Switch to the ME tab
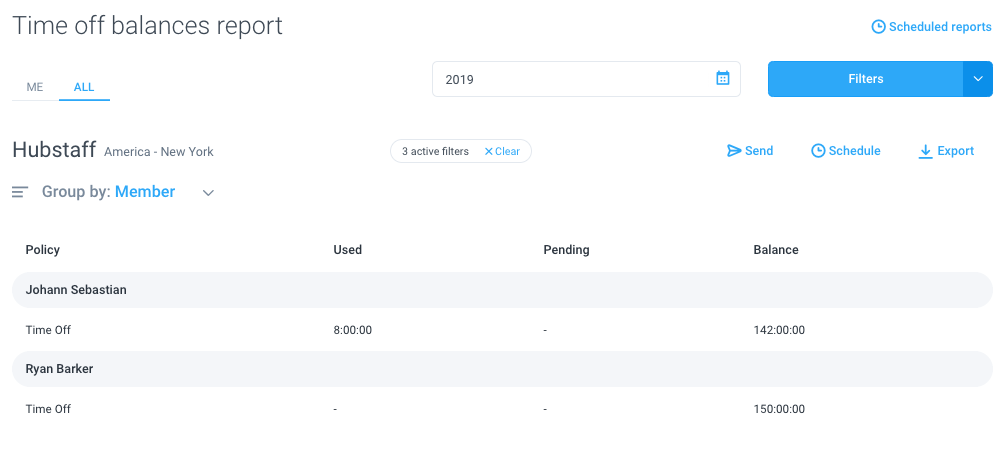The width and height of the screenshot is (1002, 454). point(35,87)
